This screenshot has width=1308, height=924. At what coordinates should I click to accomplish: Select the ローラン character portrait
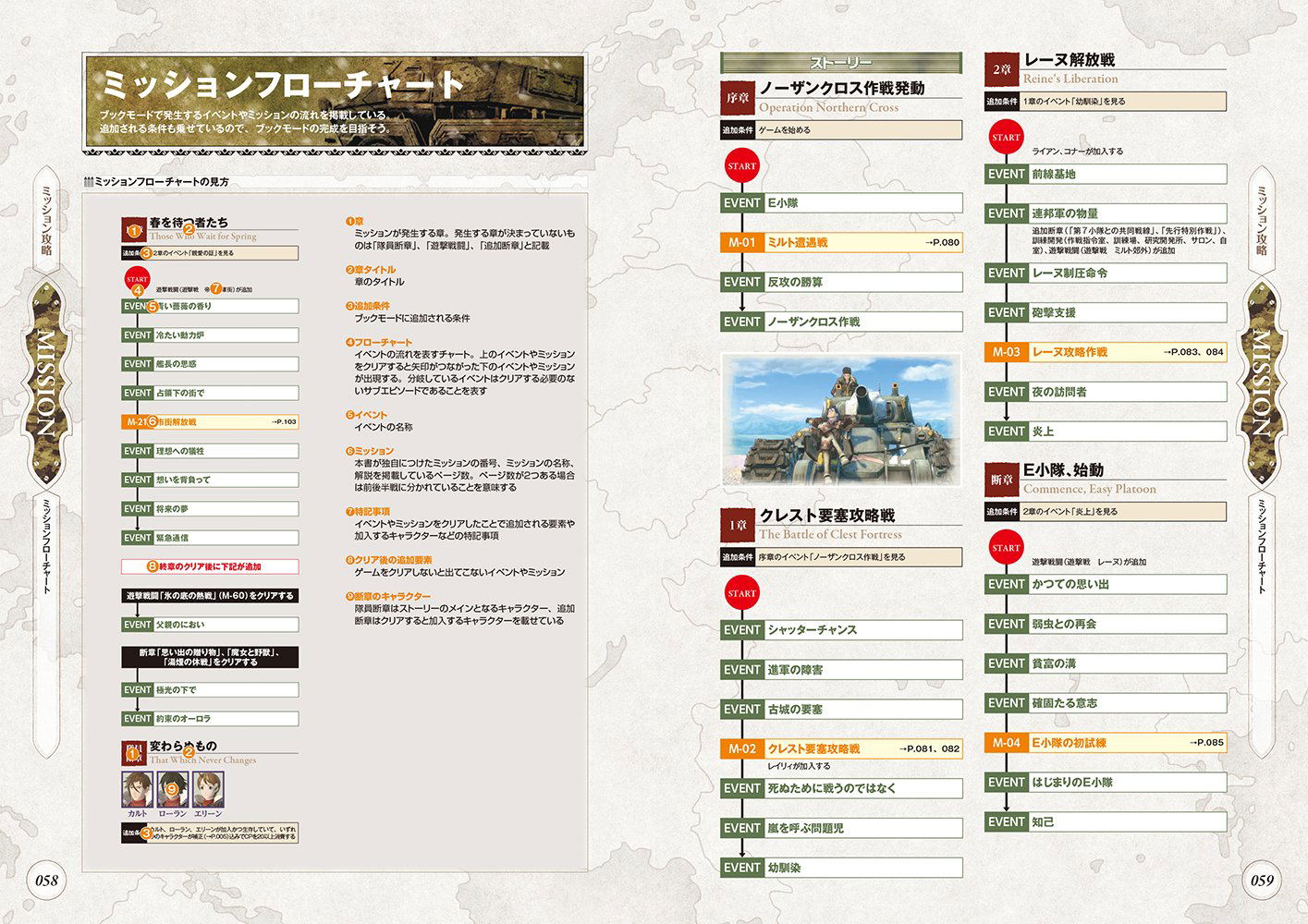click(173, 790)
